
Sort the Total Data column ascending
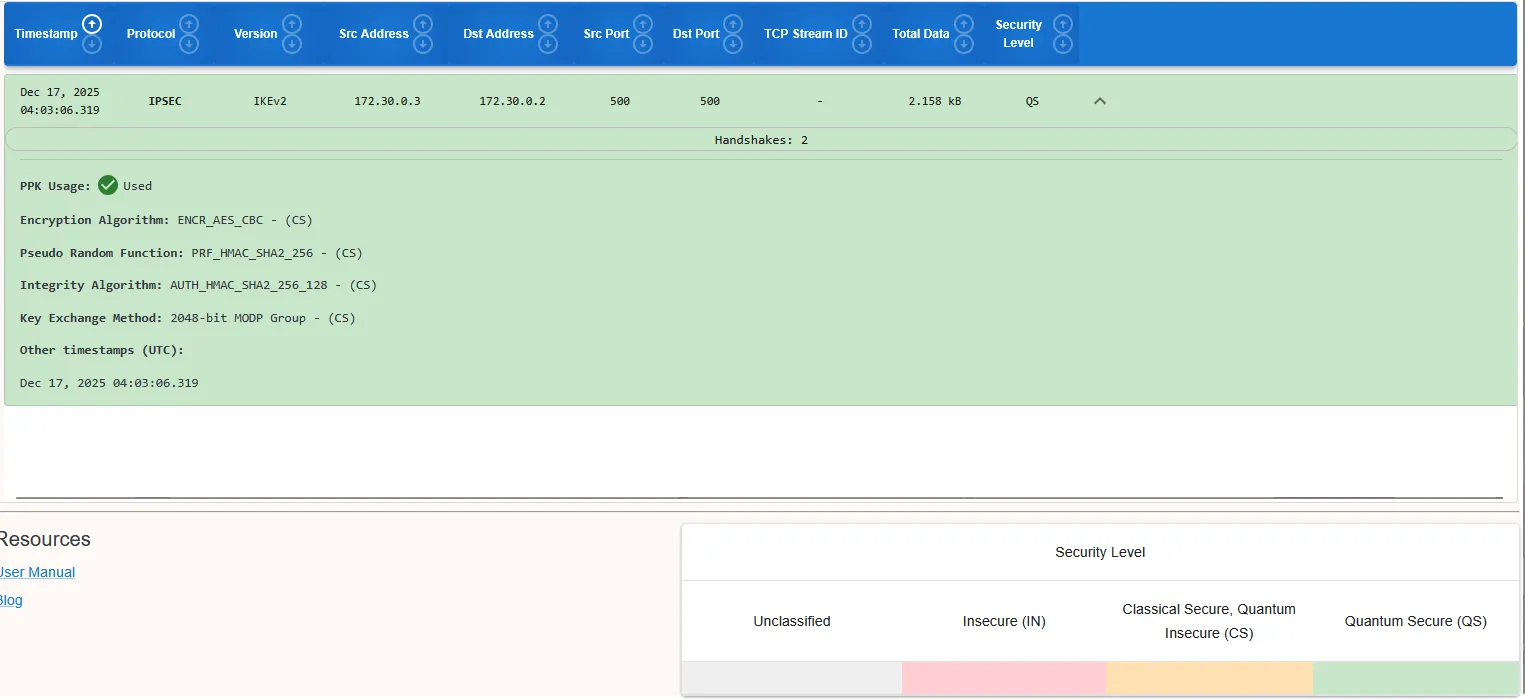[x=963, y=24]
